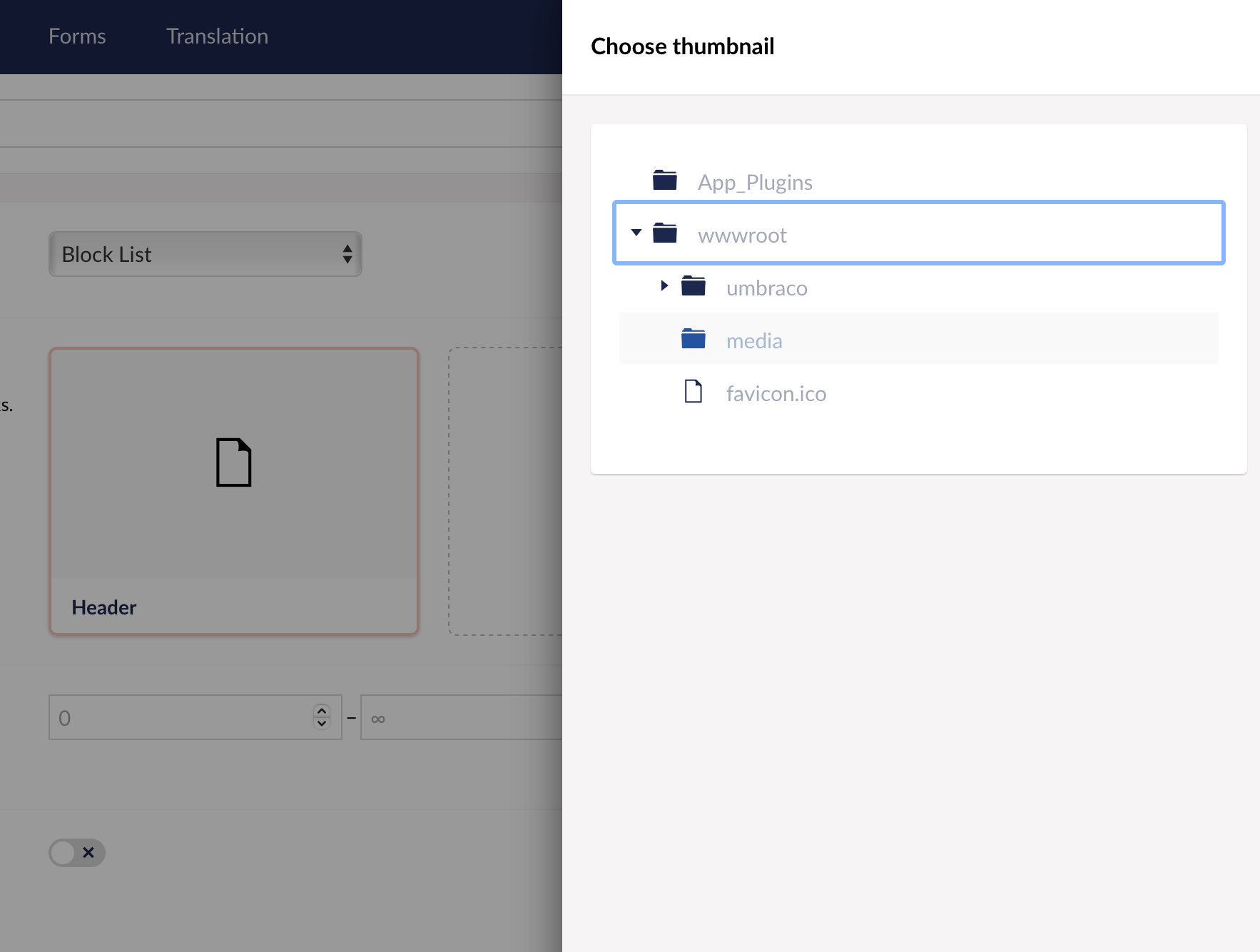Switch to the Translation section
Image resolution: width=1260 pixels, height=952 pixels.
pyautogui.click(x=216, y=36)
